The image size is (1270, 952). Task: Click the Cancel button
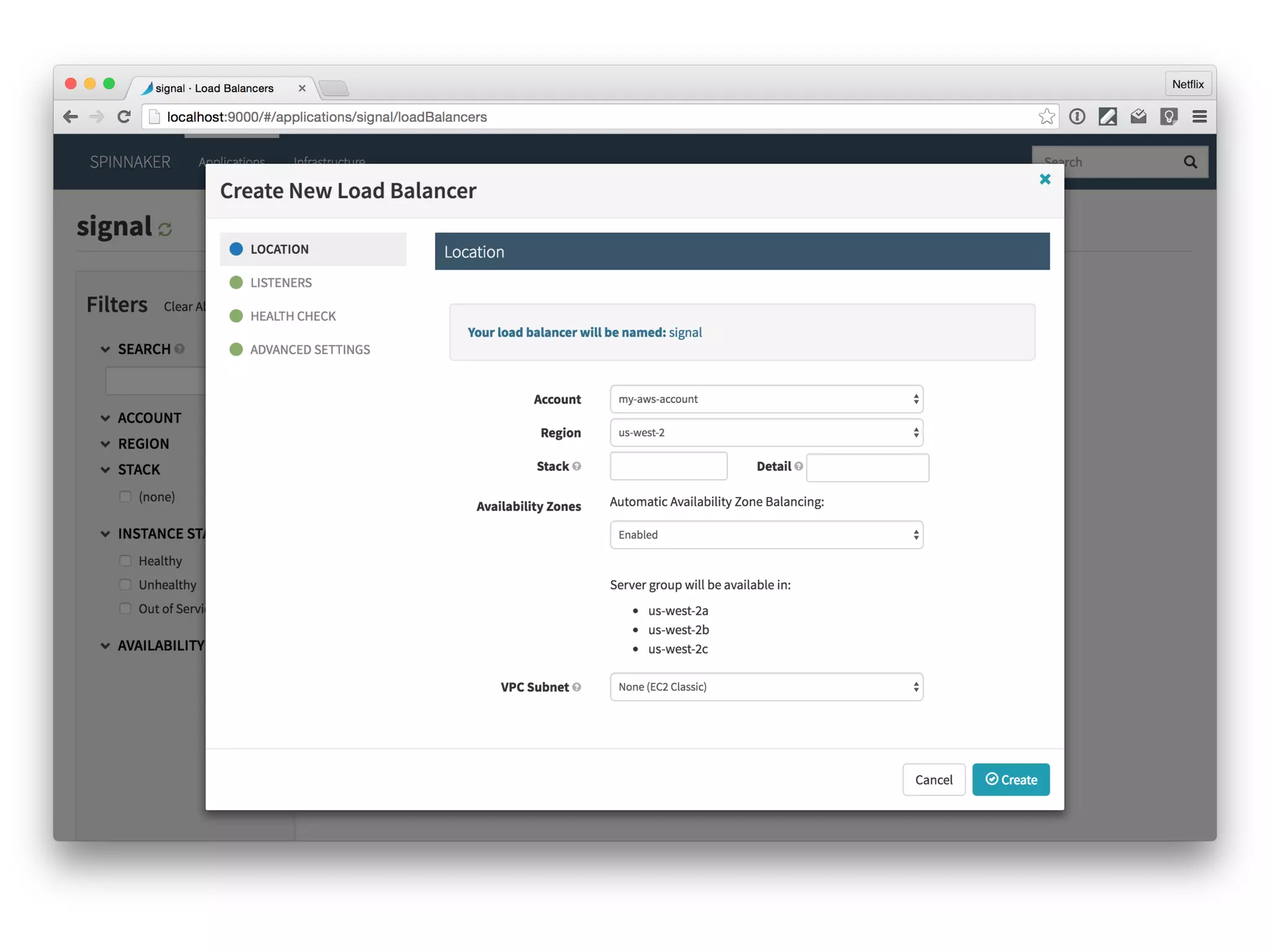click(x=933, y=780)
